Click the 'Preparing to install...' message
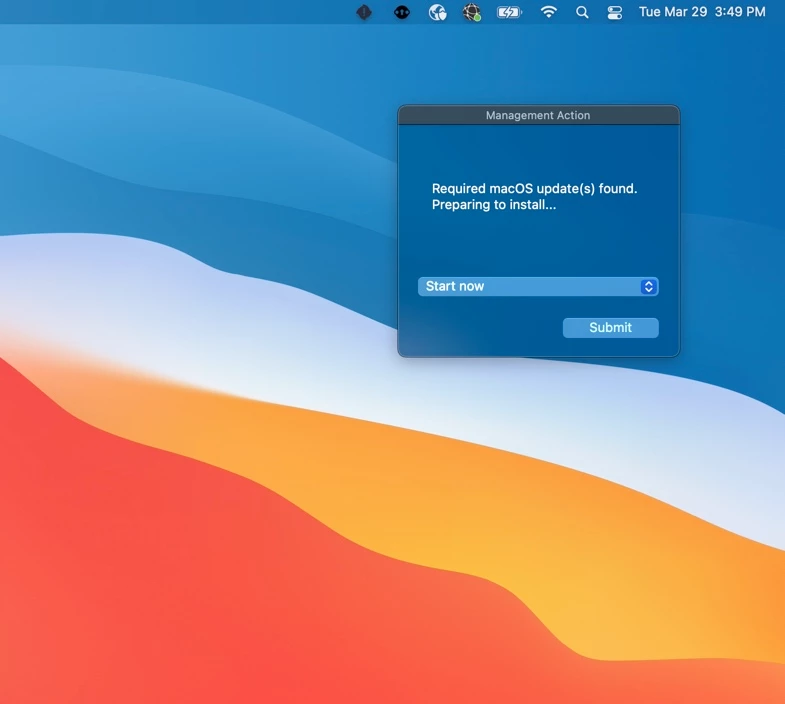Image resolution: width=785 pixels, height=704 pixels. (x=494, y=205)
